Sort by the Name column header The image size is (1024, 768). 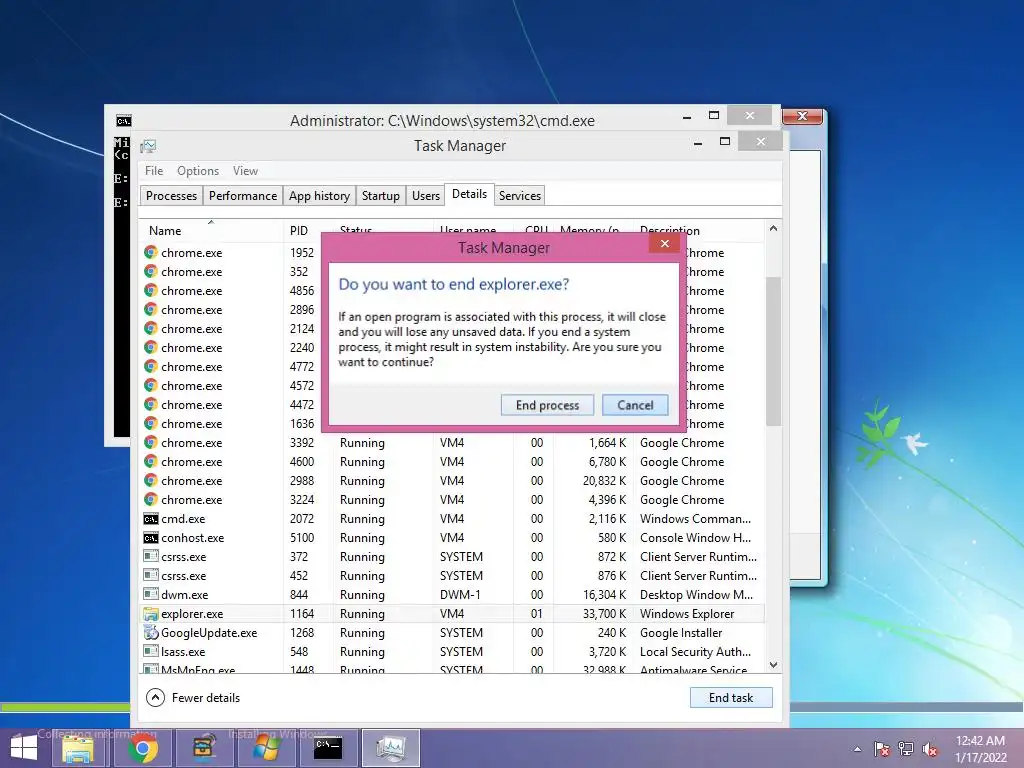211,231
